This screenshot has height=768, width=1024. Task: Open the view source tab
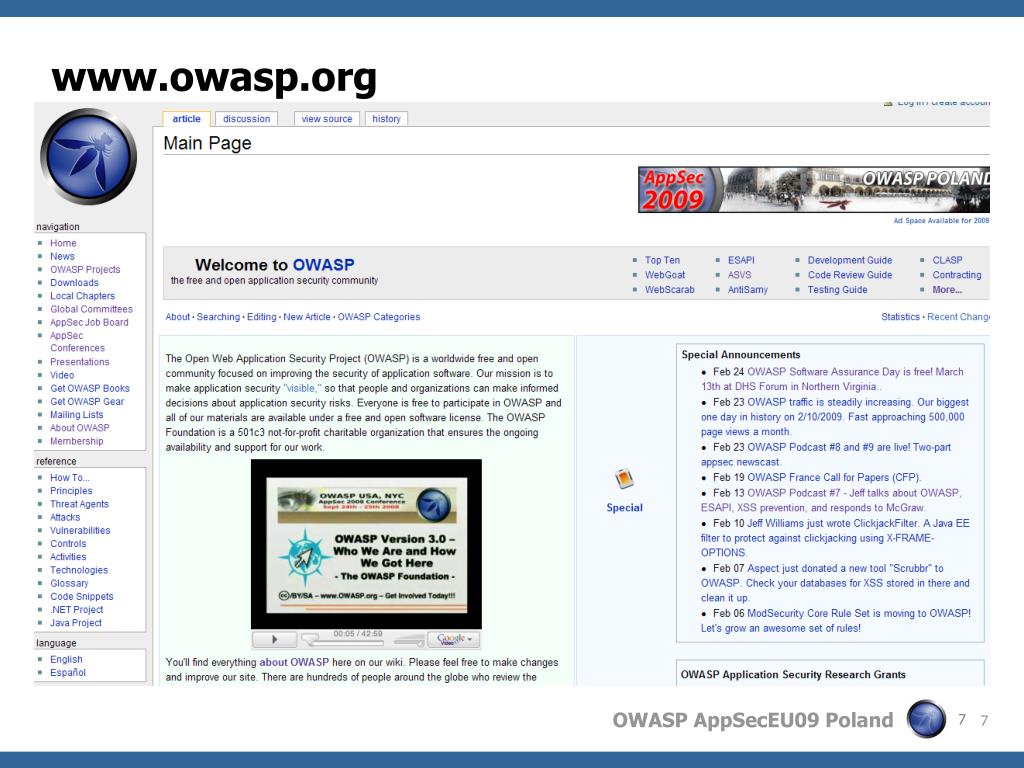pos(327,119)
